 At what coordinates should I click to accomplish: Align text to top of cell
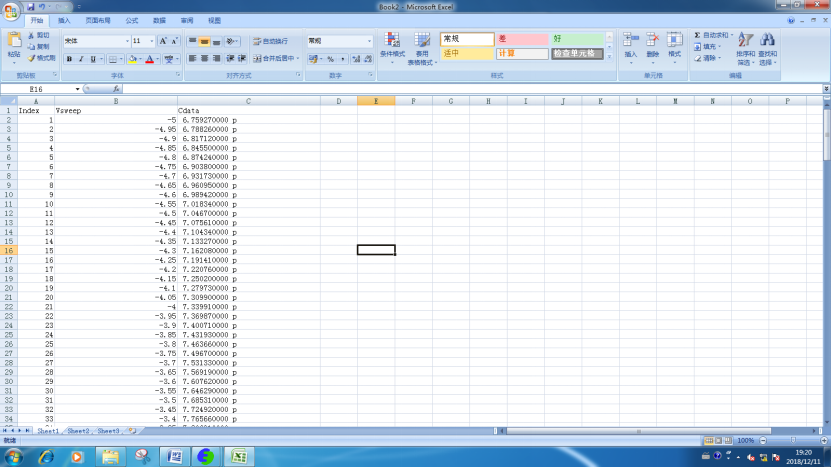pos(193,41)
